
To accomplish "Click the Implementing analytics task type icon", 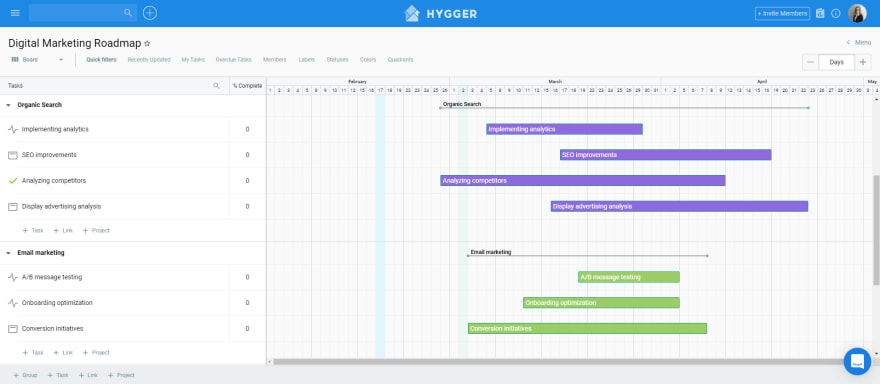I will [13, 129].
